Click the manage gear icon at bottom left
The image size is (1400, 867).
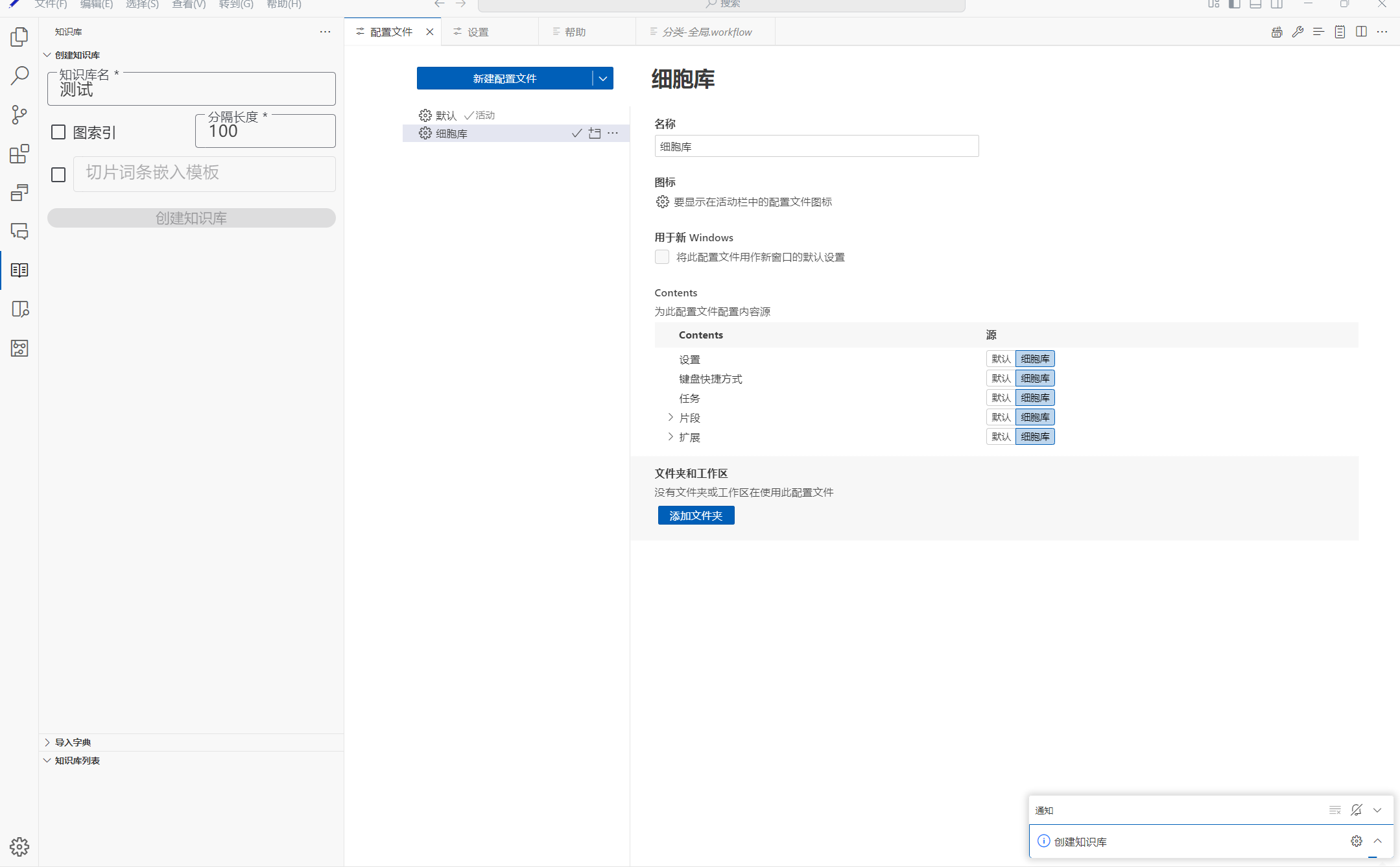[x=19, y=846]
